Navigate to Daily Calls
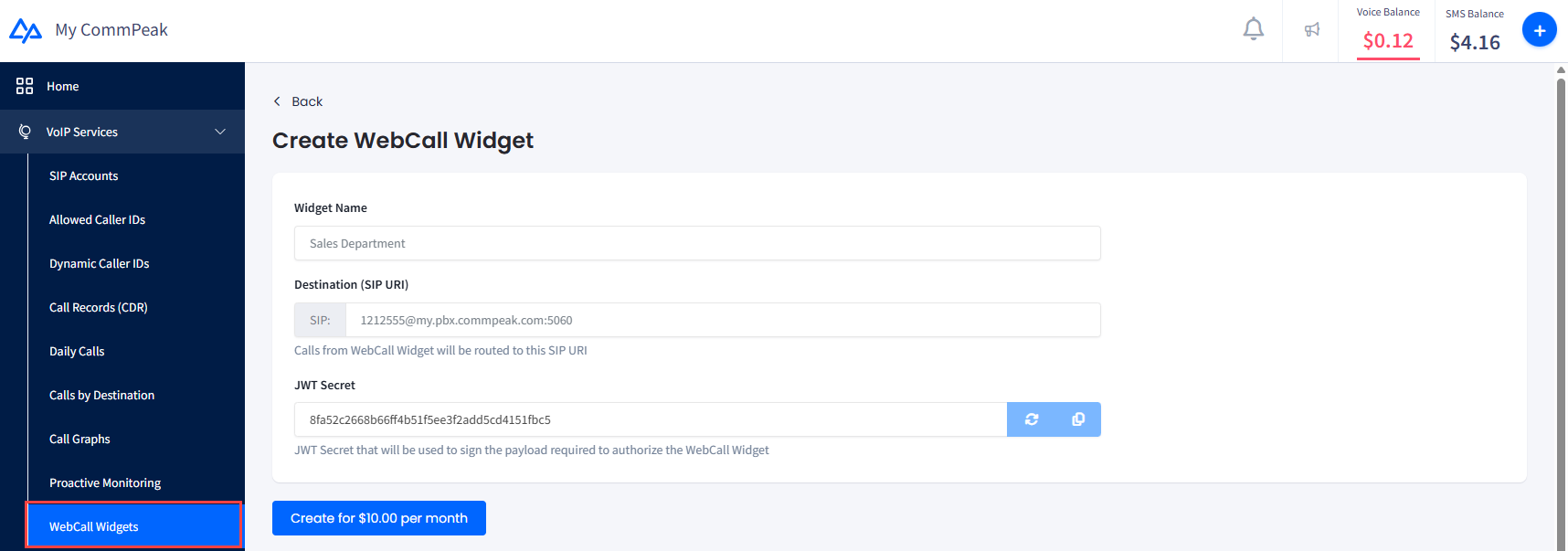 (76, 351)
